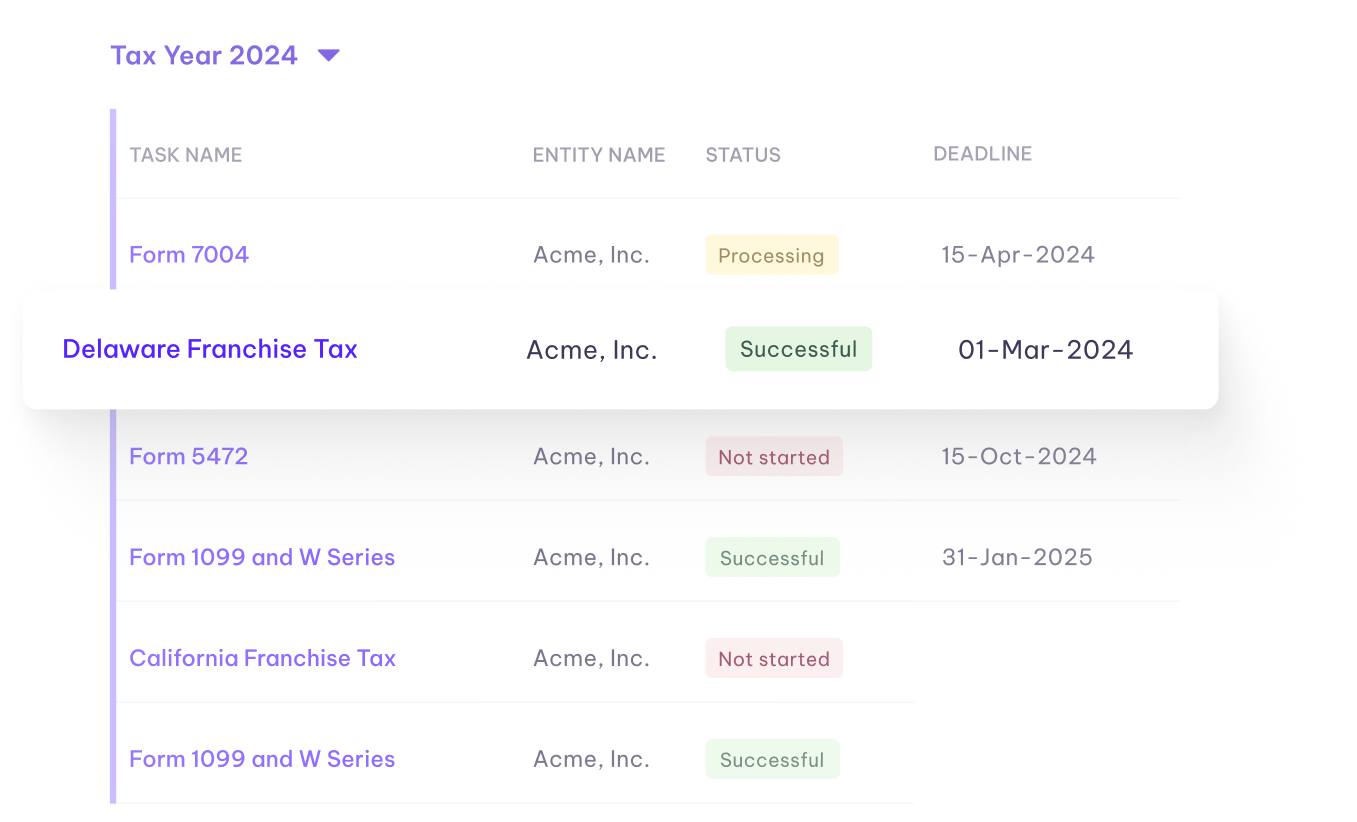Click the first Form 1099 and W Series task
Viewport: 1357px width, 822px height.
262,557
